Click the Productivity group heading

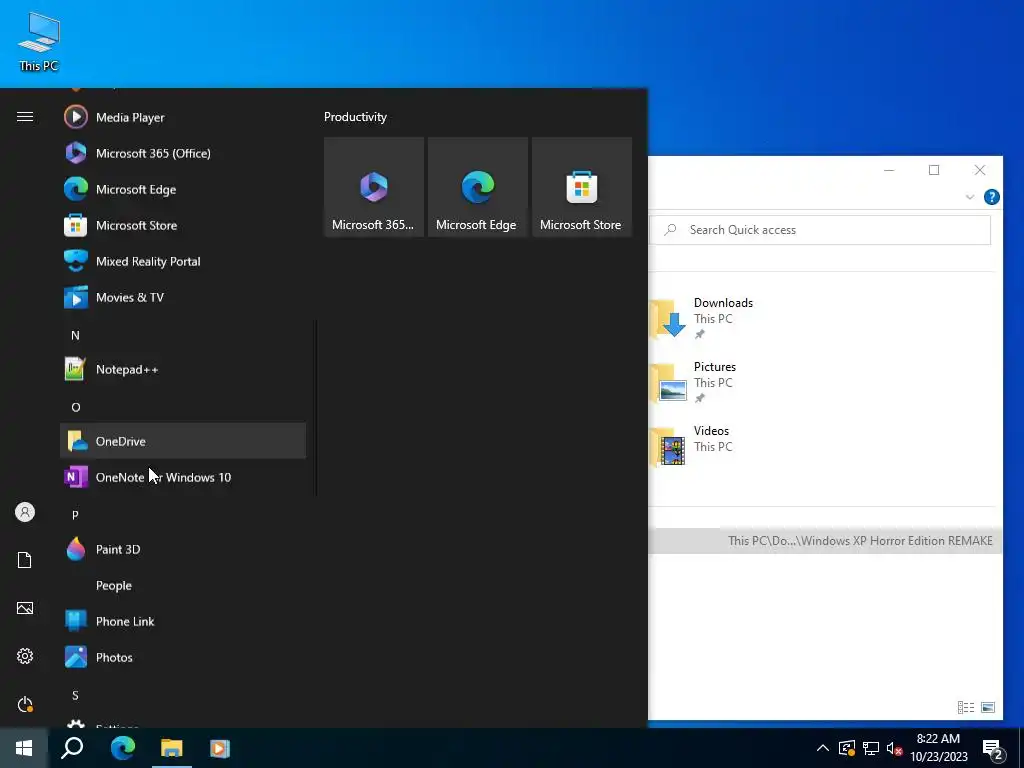click(x=355, y=117)
